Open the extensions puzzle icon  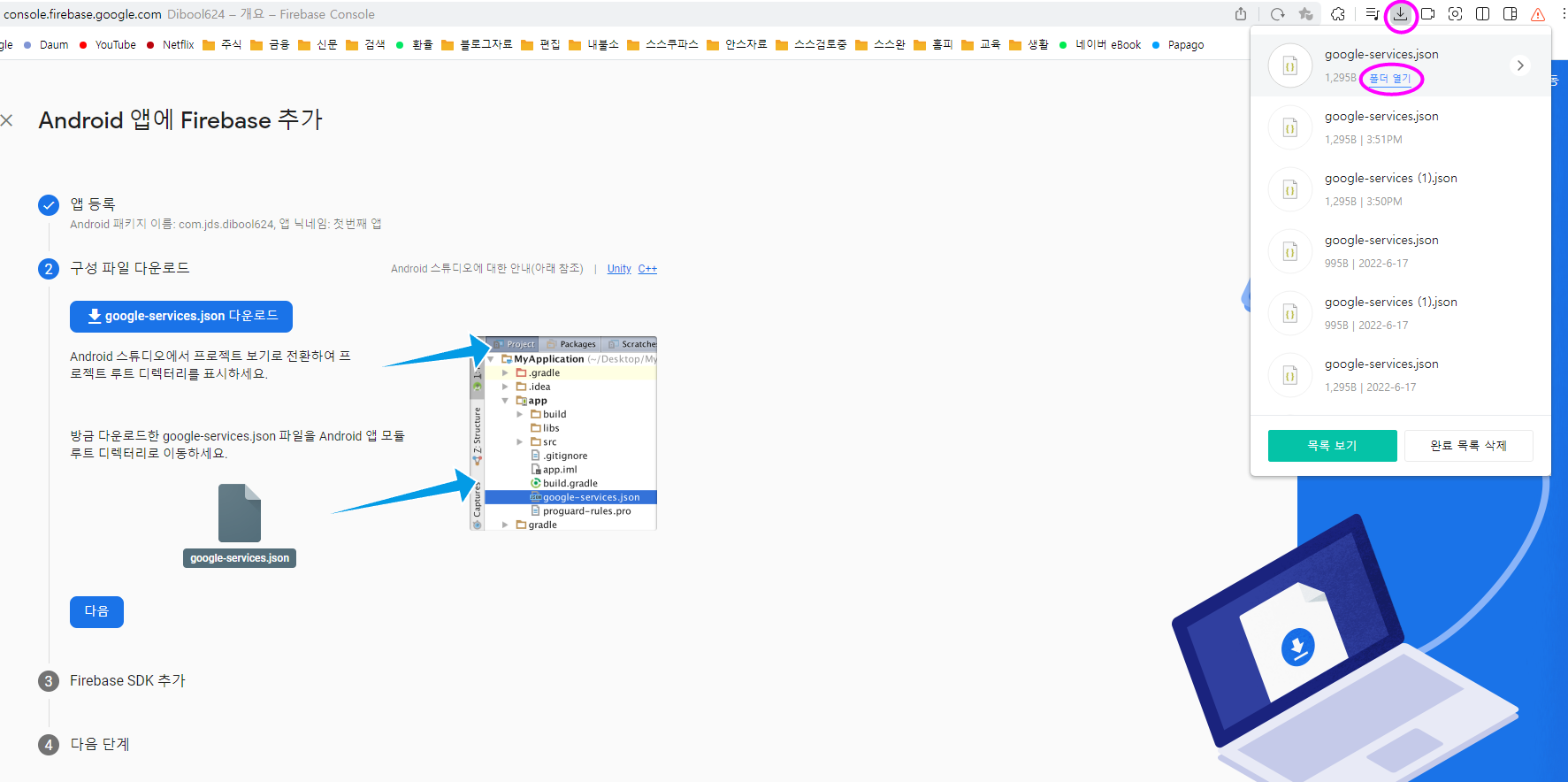tap(1338, 14)
